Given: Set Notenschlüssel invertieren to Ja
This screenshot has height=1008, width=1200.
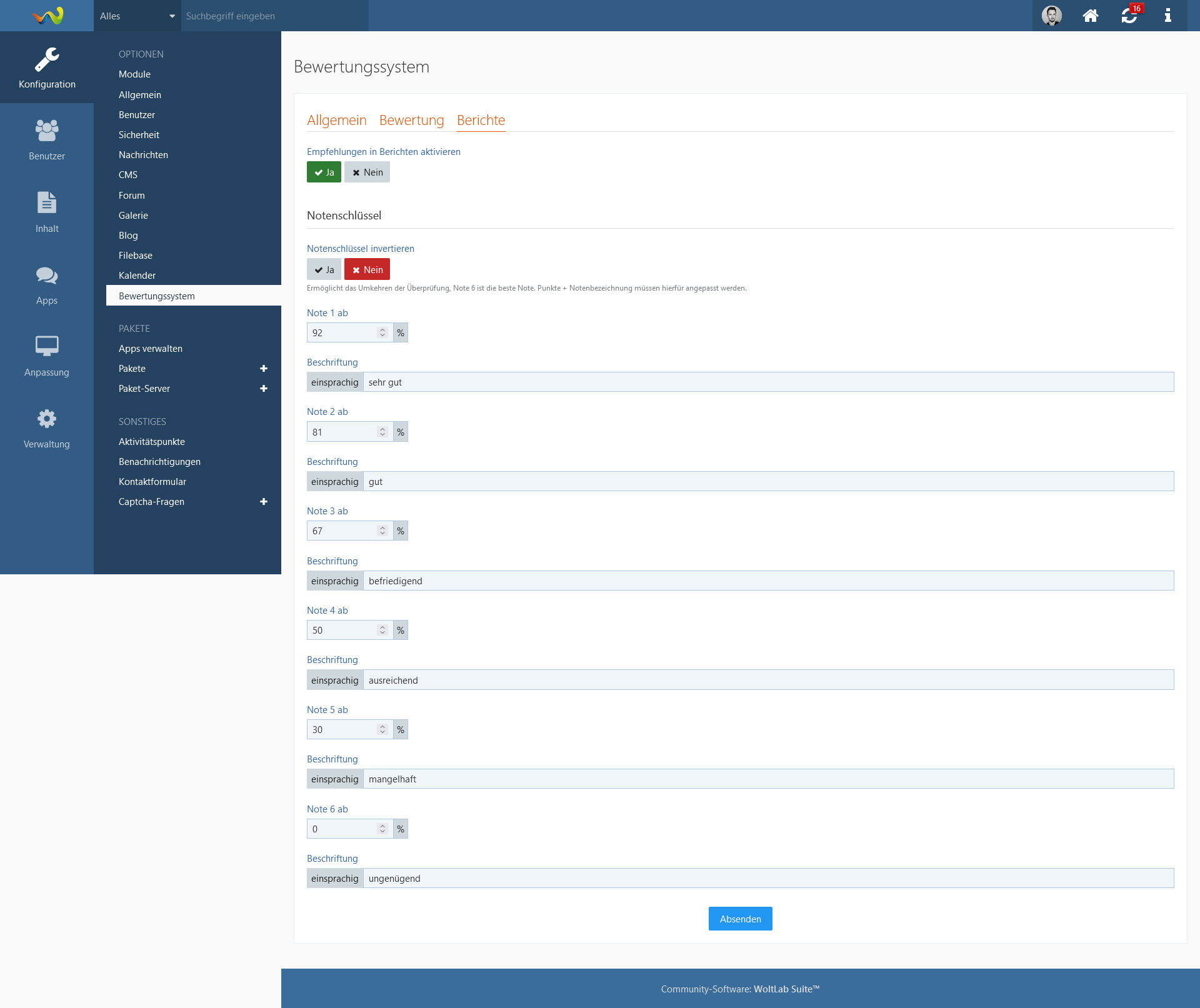Looking at the screenshot, I should click(324, 270).
